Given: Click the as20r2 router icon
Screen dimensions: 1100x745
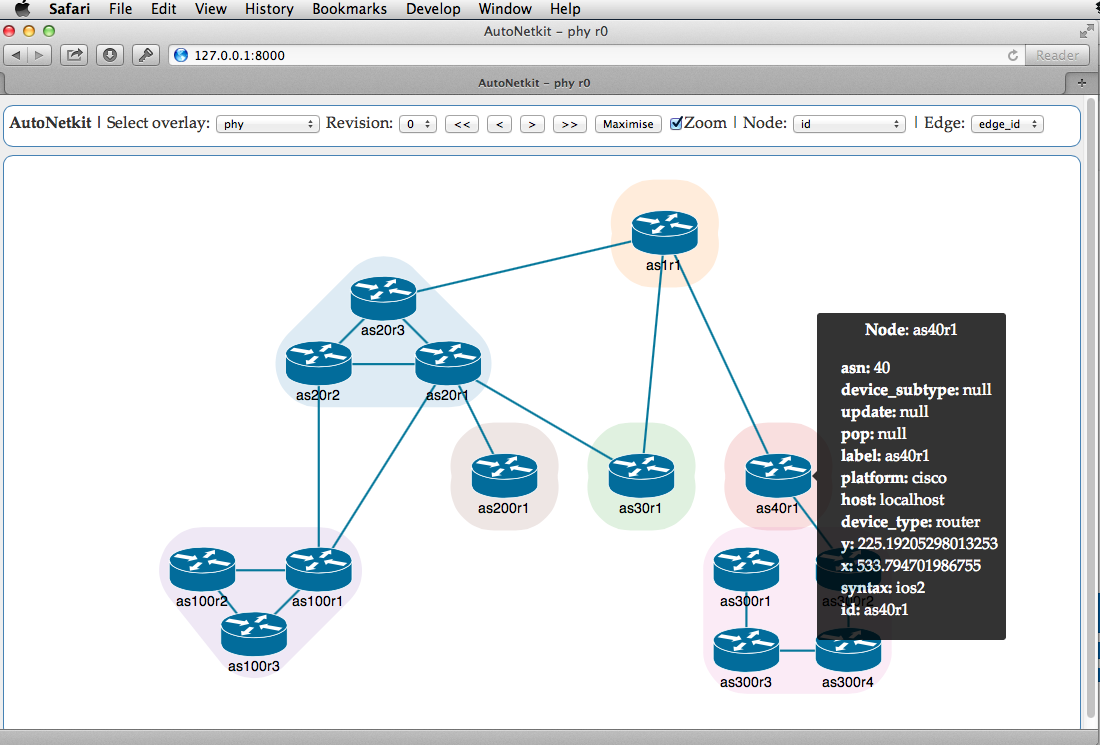Looking at the screenshot, I should coord(318,363).
